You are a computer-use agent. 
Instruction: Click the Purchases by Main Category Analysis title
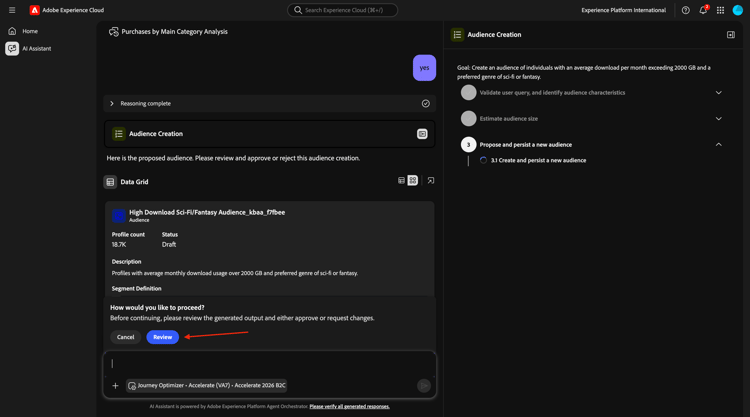coord(175,32)
